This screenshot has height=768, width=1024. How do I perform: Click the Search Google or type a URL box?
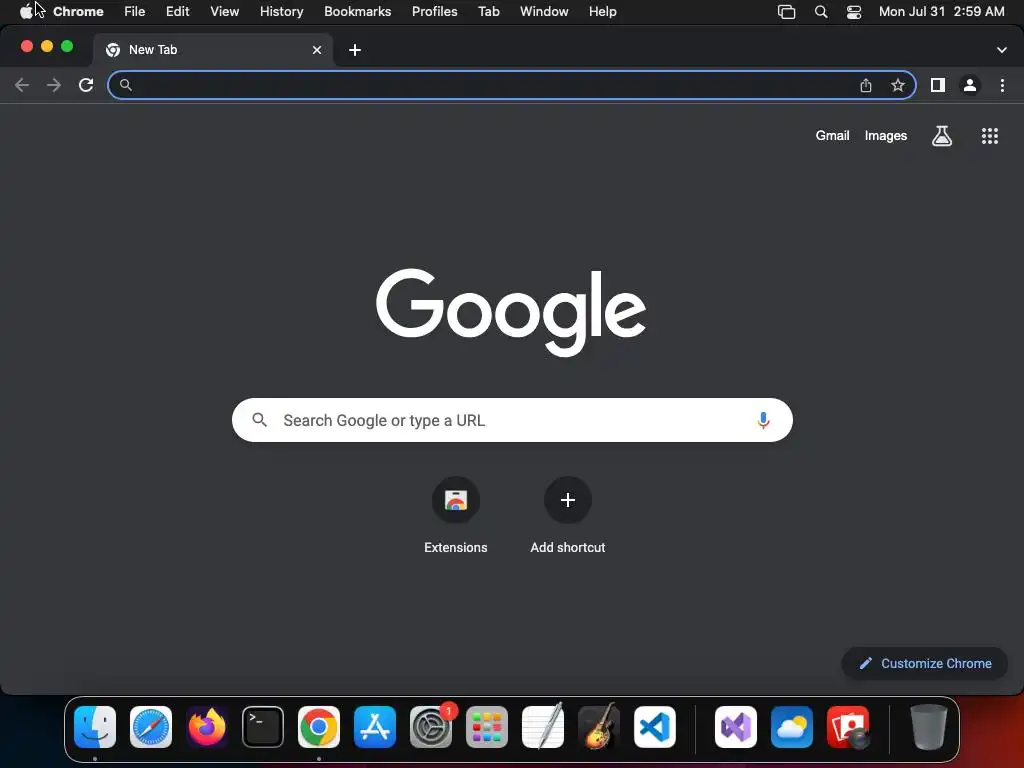[512, 420]
